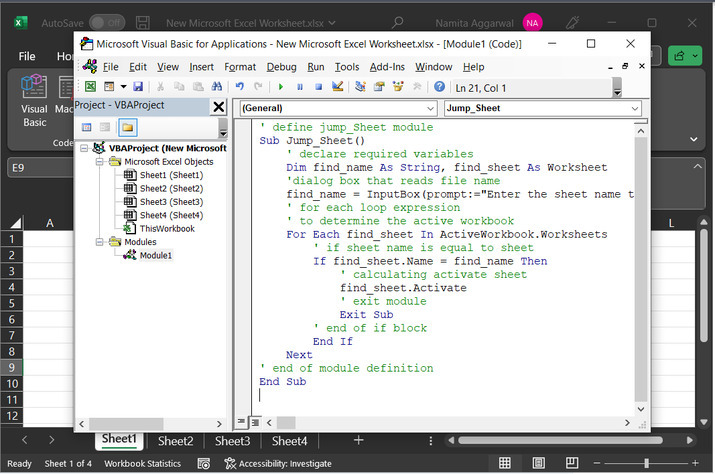Click the Undo icon in VBA toolbar
Screen dimensions: 715x474
pos(240,87)
